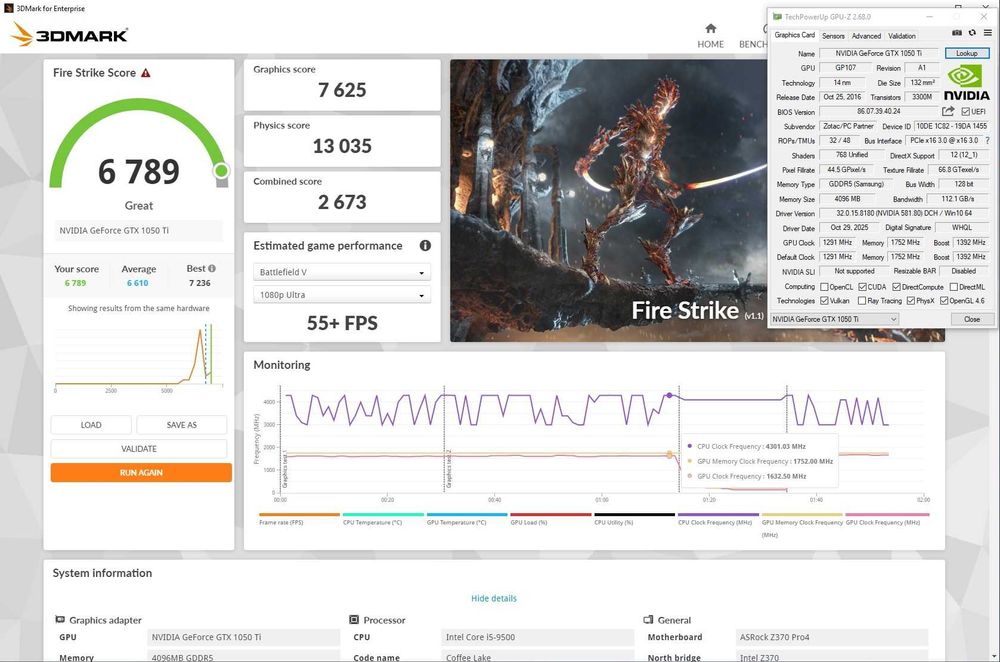This screenshot has height=662, width=1000.
Task: Click the Physics score value 13 035
Action: pyautogui.click(x=342, y=146)
